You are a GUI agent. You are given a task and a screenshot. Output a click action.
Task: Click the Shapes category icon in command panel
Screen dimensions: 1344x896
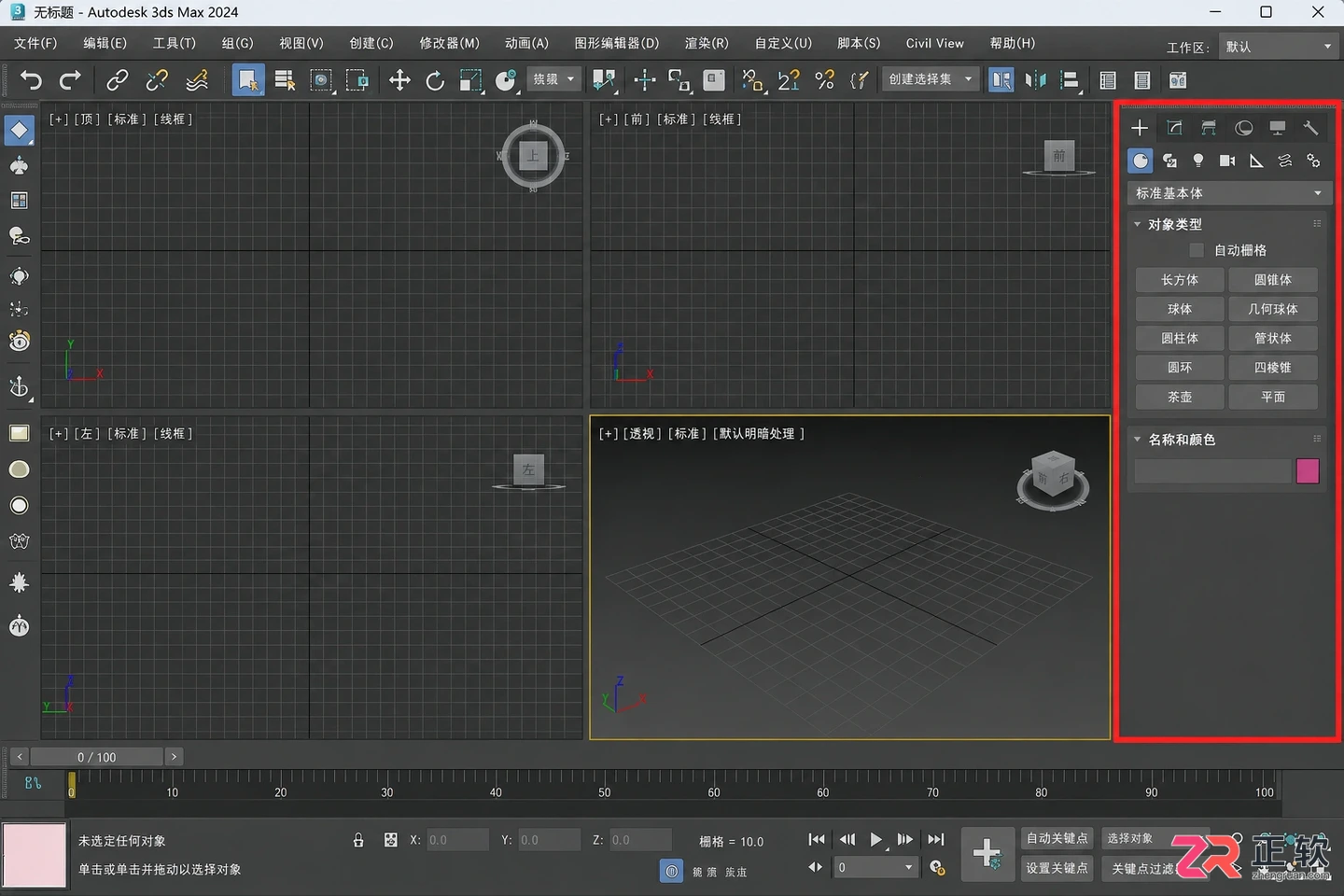1169,161
